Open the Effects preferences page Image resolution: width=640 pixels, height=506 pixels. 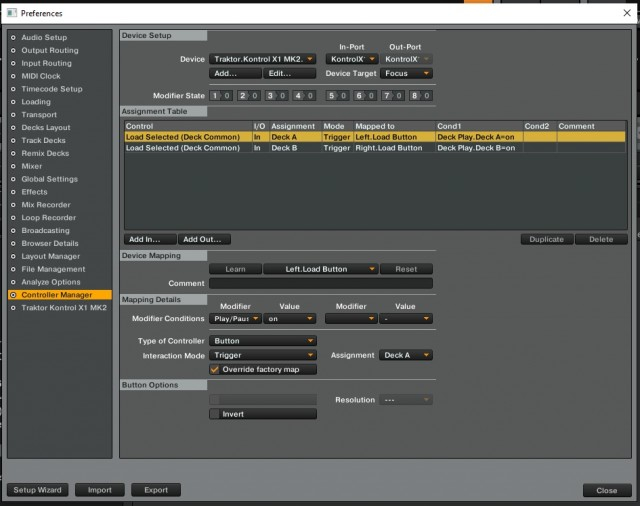point(35,192)
